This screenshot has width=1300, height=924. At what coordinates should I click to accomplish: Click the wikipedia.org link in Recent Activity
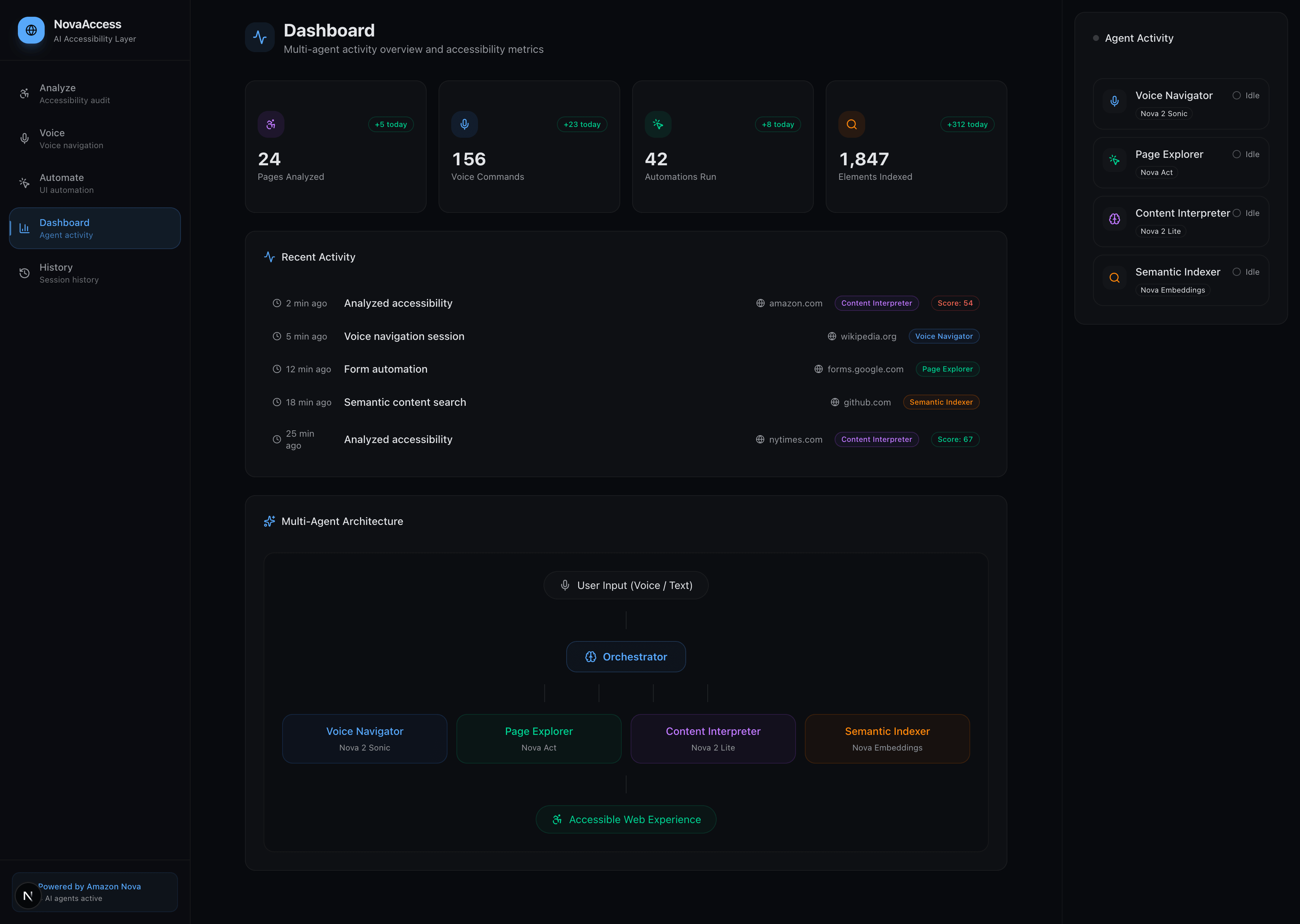(868, 336)
